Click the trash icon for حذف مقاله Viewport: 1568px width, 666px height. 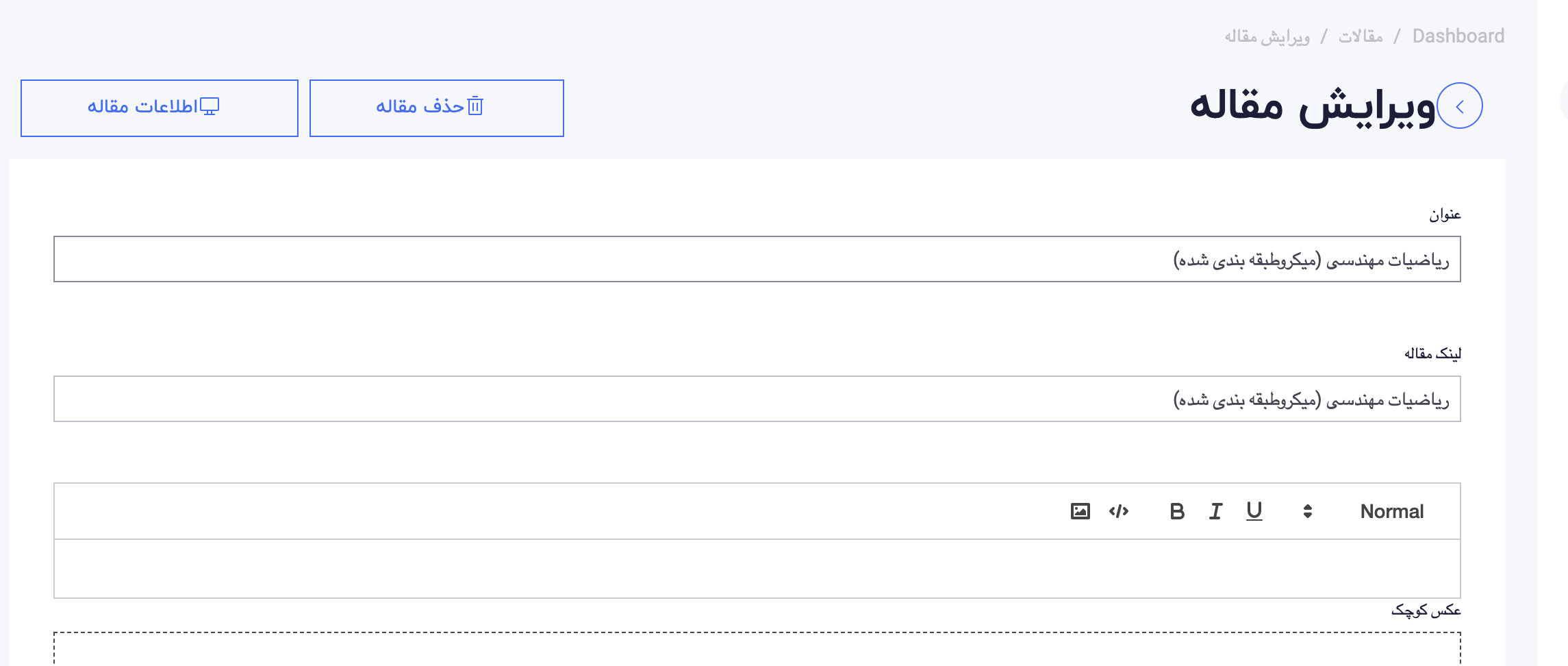[475, 106]
